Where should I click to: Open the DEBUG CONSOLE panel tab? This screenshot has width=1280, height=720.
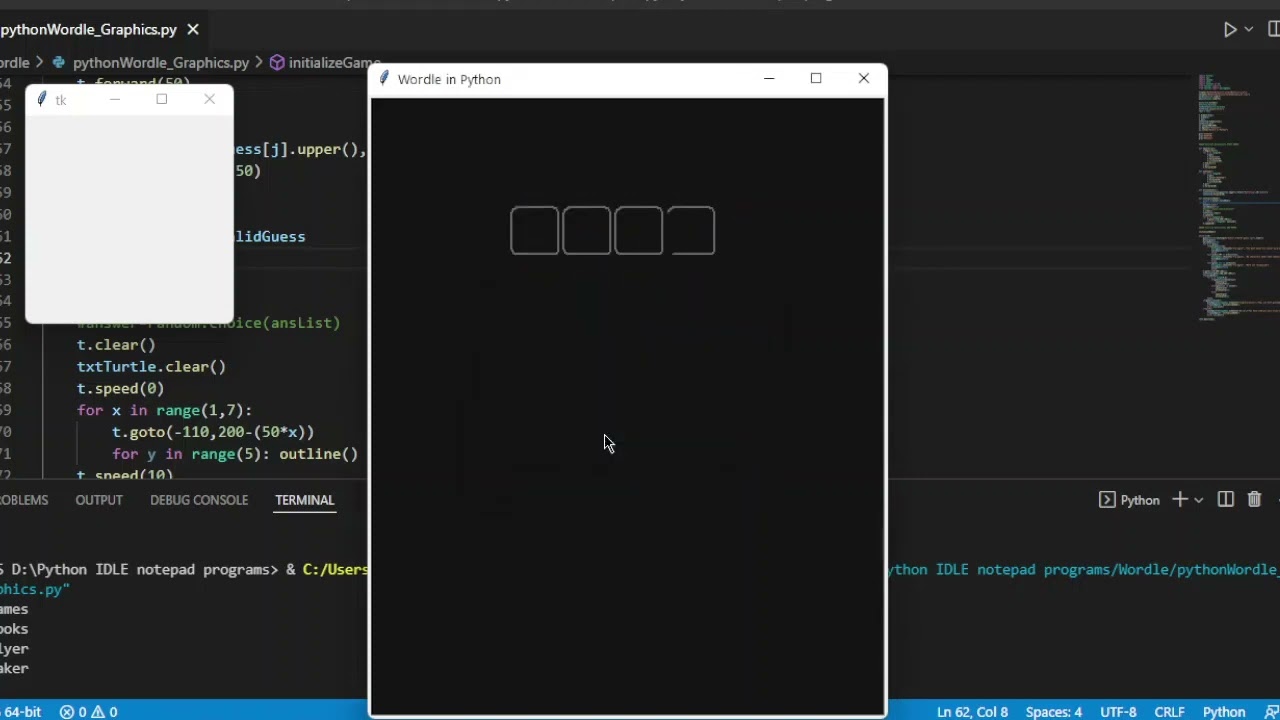click(x=199, y=500)
